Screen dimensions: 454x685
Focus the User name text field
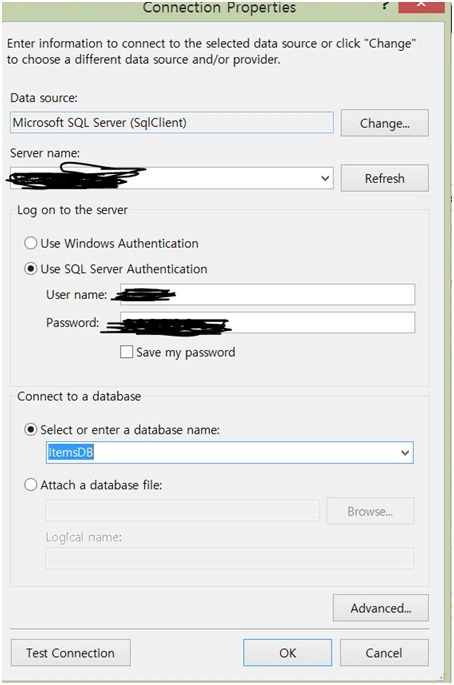pos(267,294)
